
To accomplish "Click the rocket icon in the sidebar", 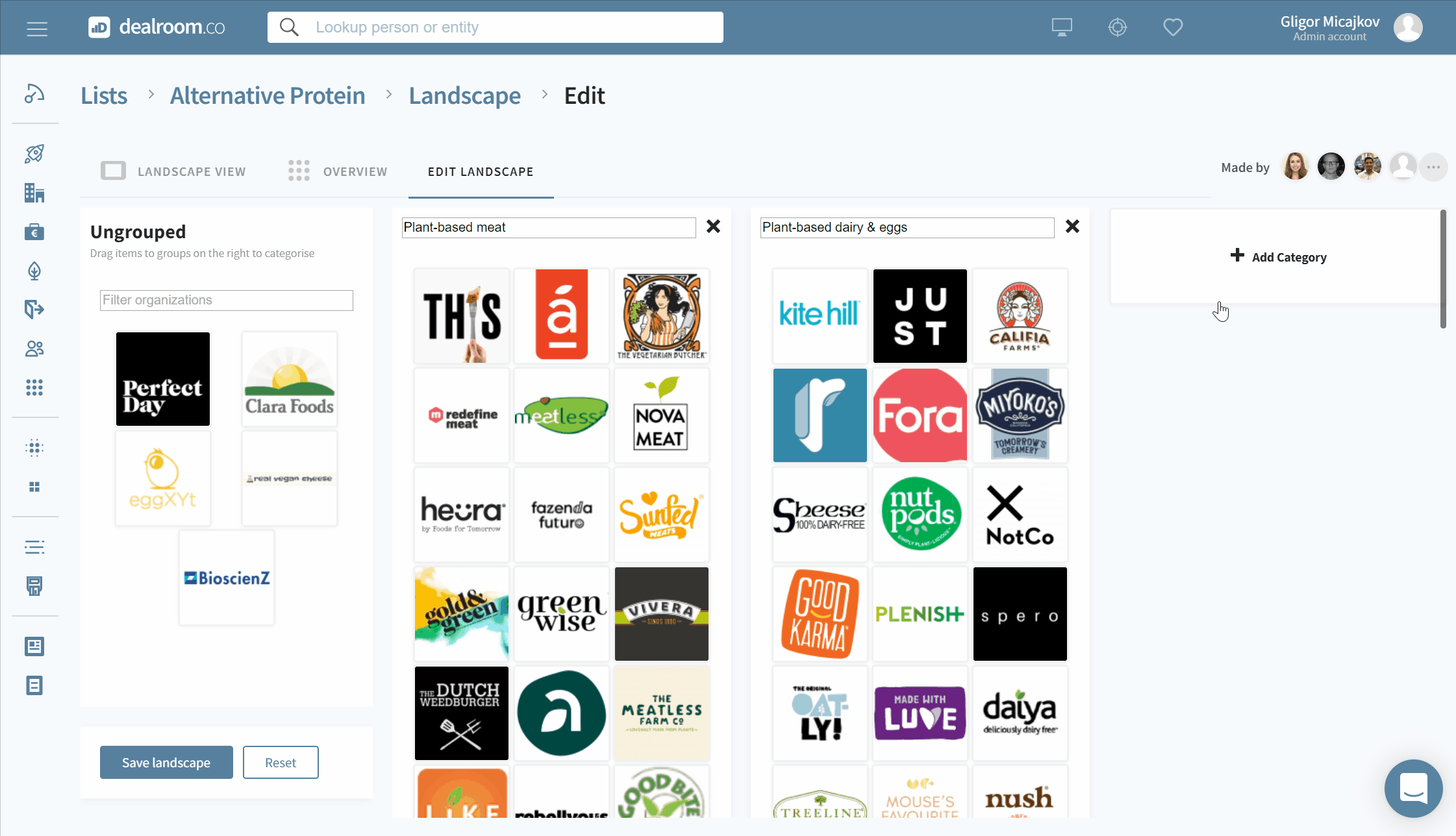I will pos(34,154).
